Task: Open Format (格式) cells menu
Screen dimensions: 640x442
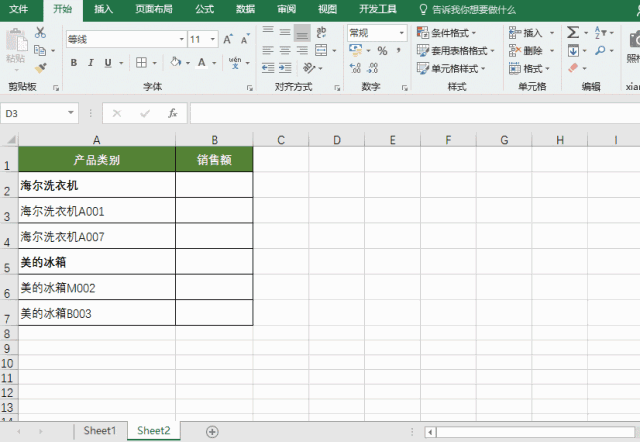Action: tap(527, 68)
